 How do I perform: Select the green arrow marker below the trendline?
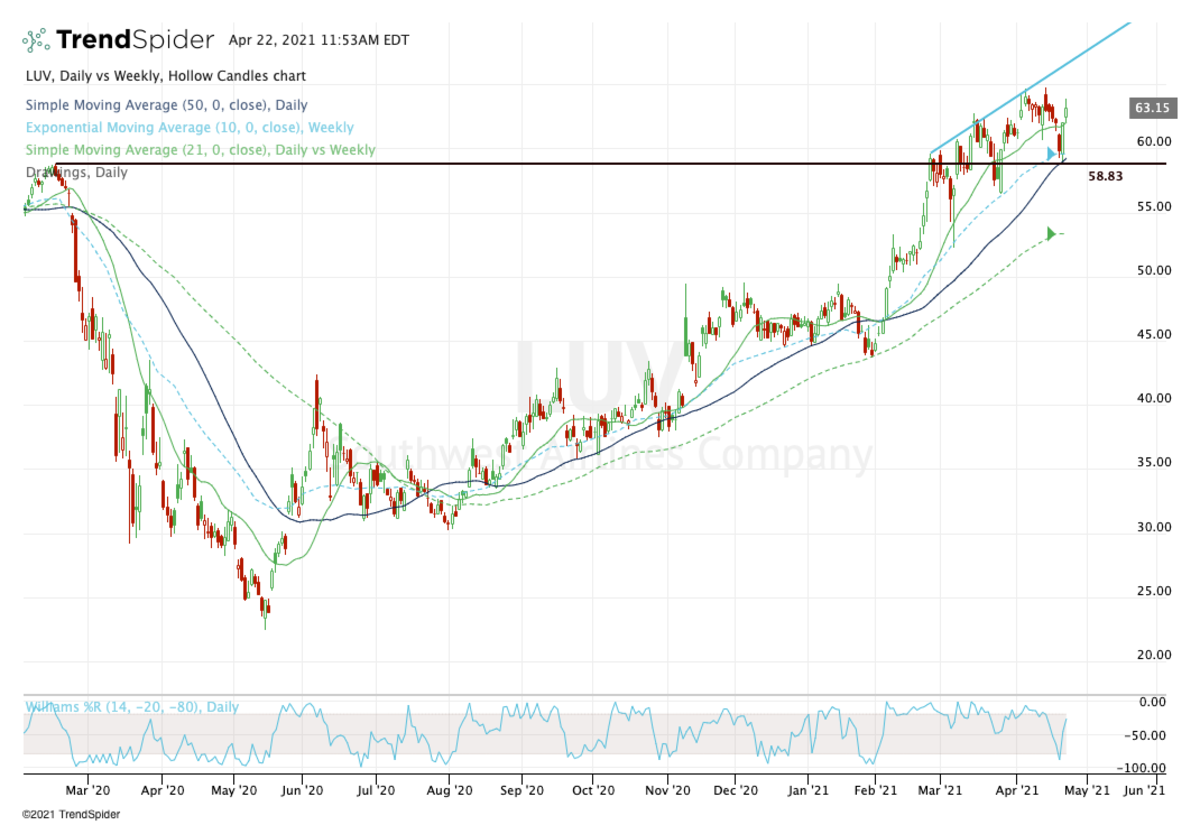pos(1050,234)
